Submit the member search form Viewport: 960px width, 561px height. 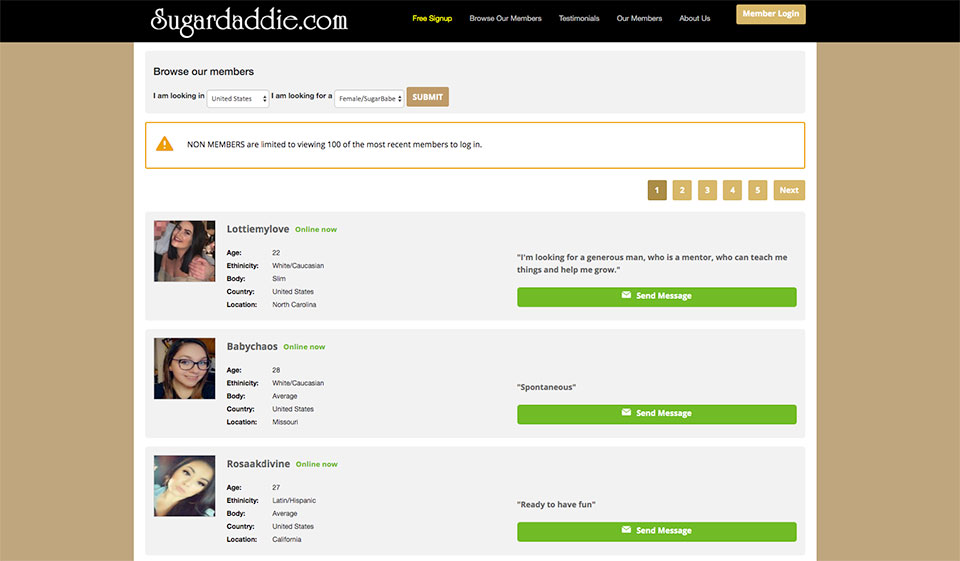click(x=427, y=97)
